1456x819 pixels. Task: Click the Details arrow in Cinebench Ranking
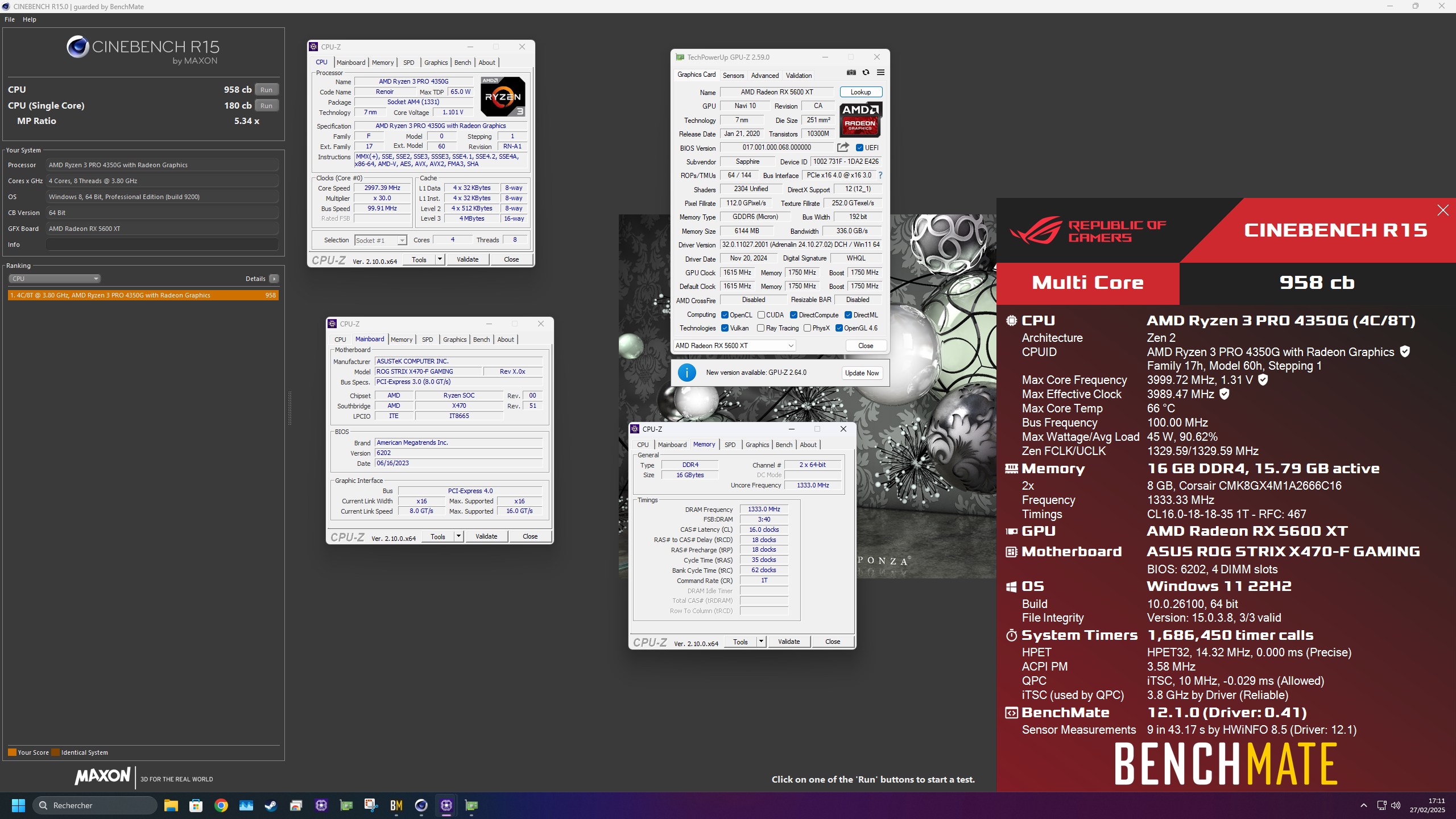point(274,279)
